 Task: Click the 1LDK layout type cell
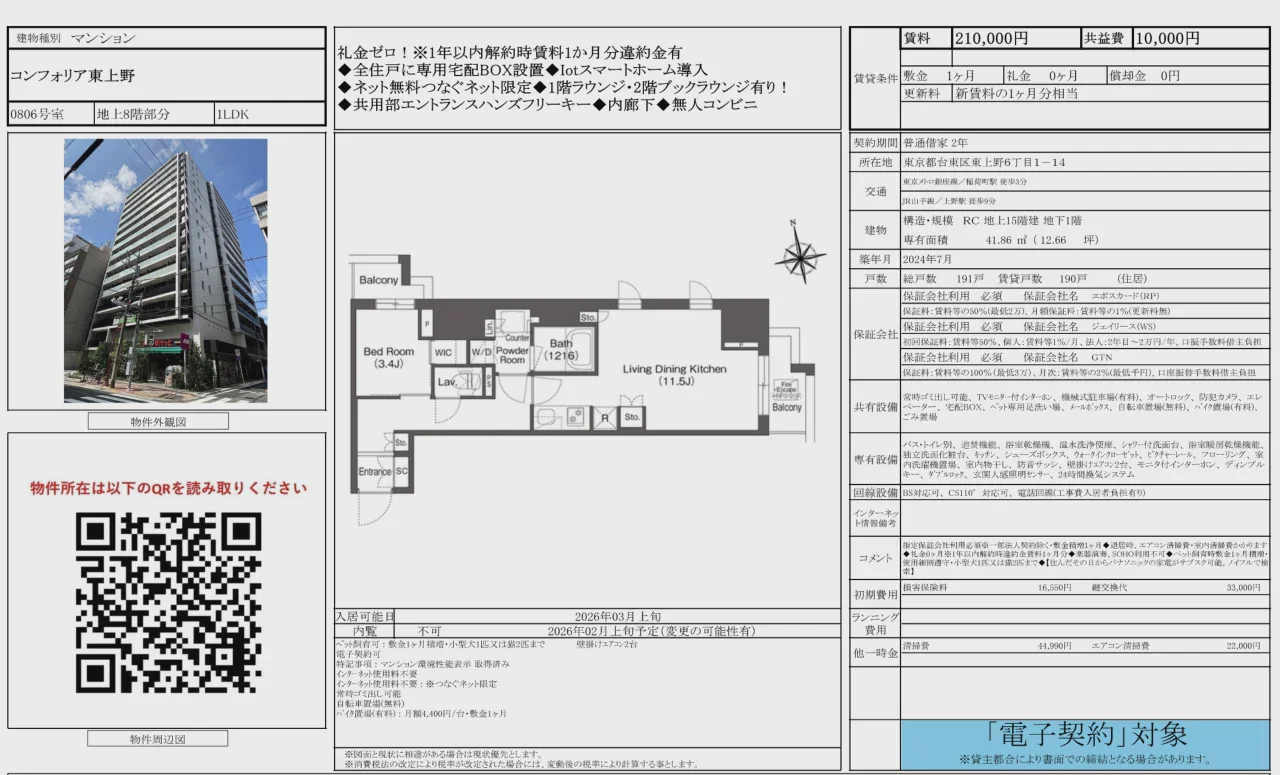click(x=233, y=114)
